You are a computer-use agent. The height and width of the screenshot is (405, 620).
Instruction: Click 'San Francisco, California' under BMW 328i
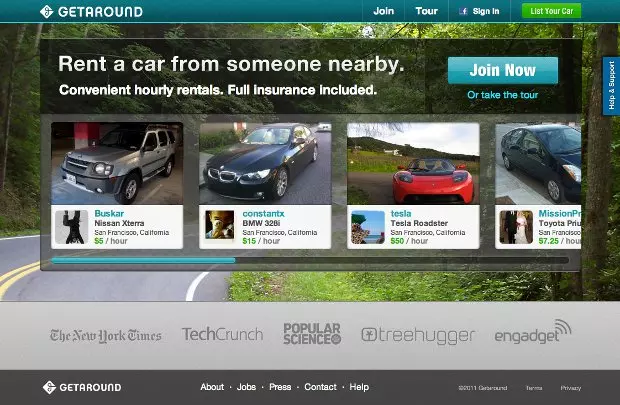coord(280,233)
